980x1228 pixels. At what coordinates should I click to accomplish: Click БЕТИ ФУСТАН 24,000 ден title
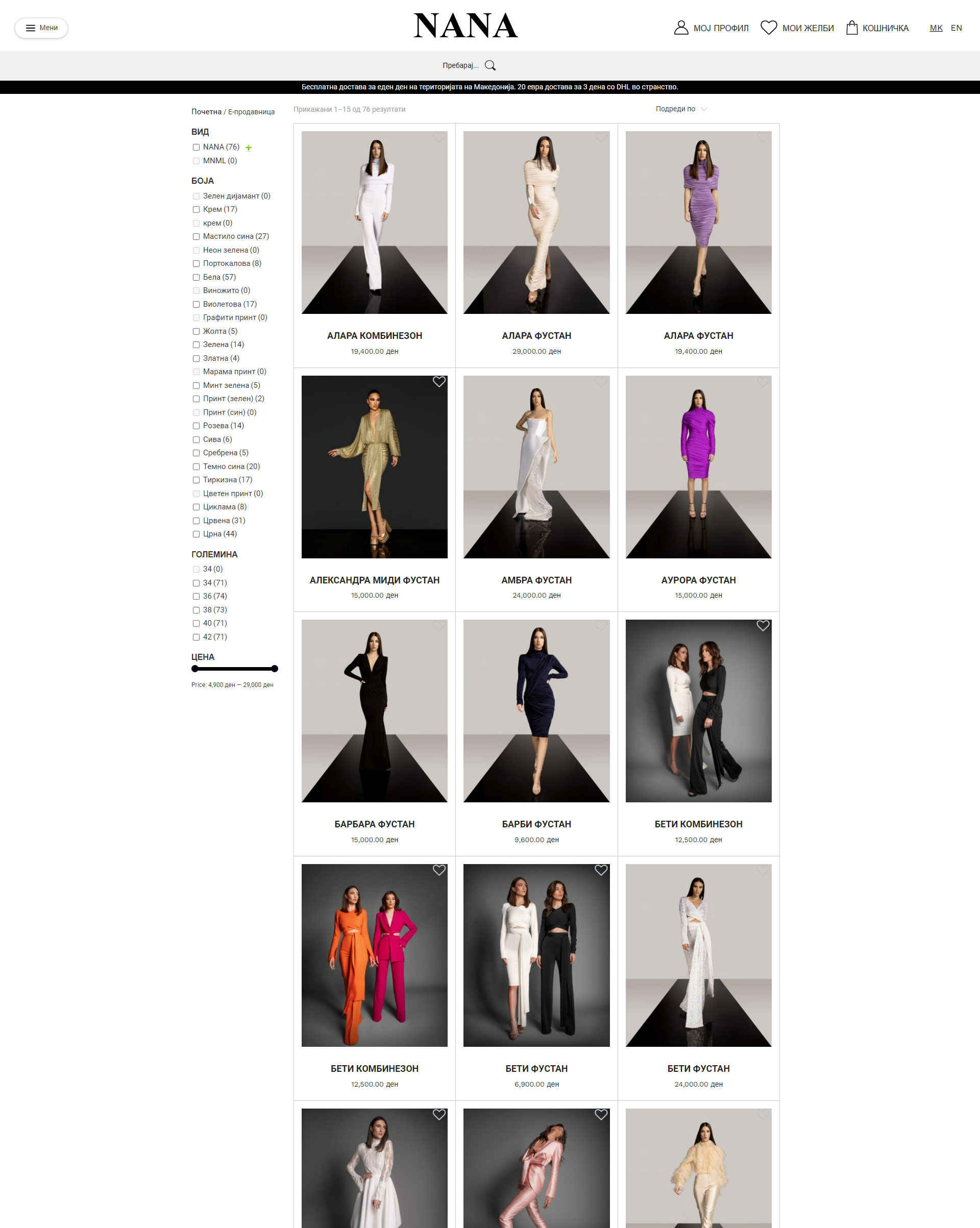699,1069
